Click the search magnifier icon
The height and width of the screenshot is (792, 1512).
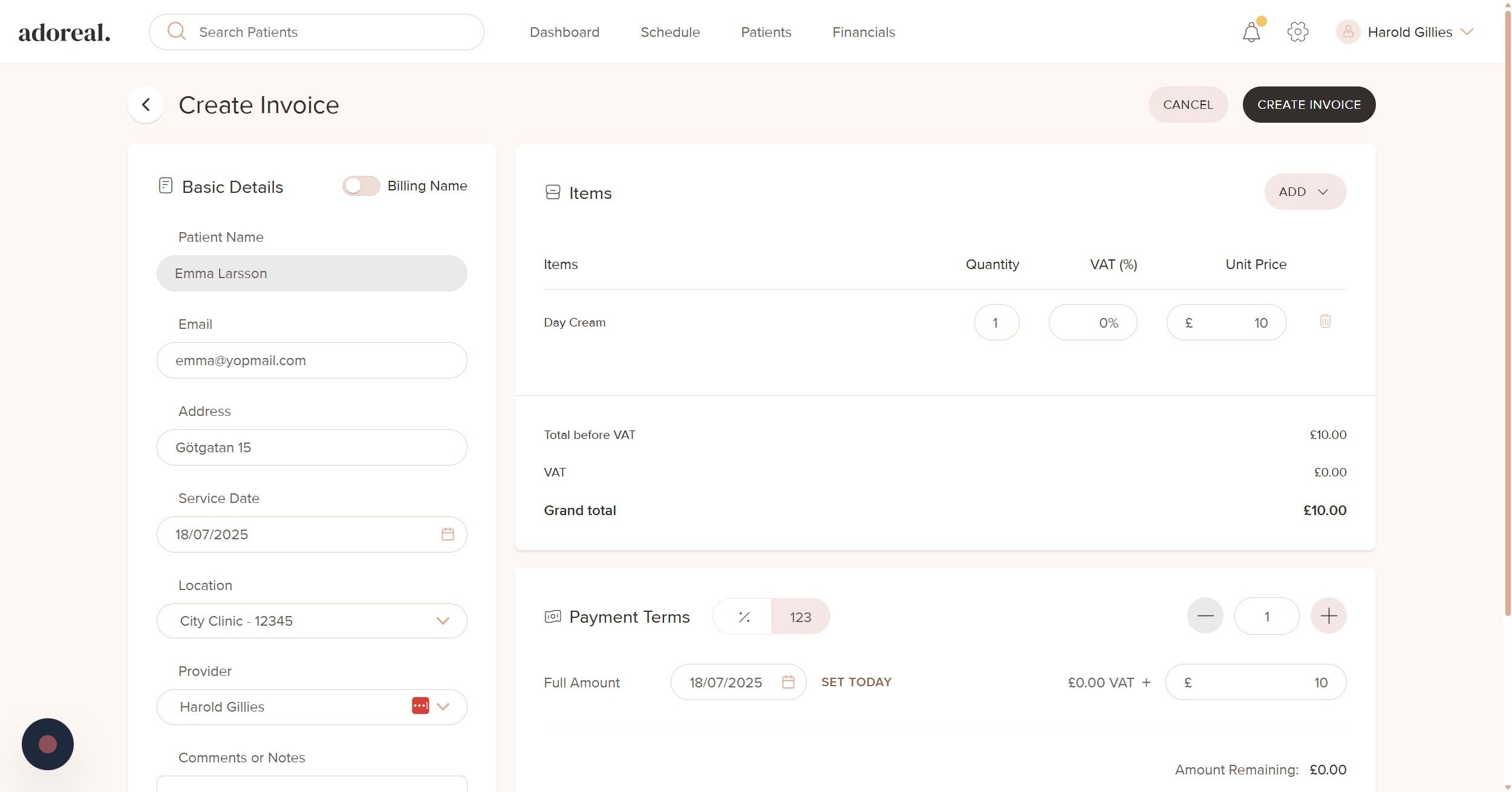(x=177, y=31)
